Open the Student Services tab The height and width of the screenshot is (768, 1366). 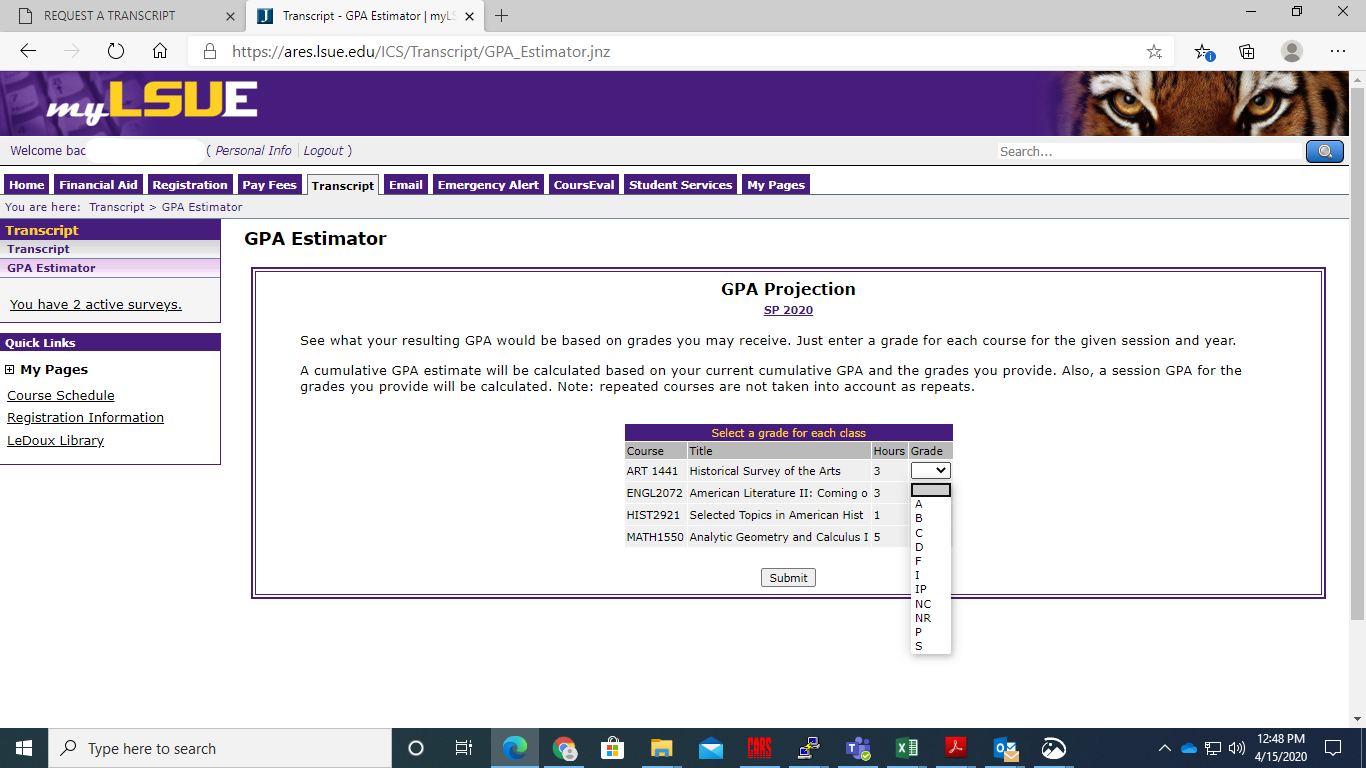(x=681, y=185)
